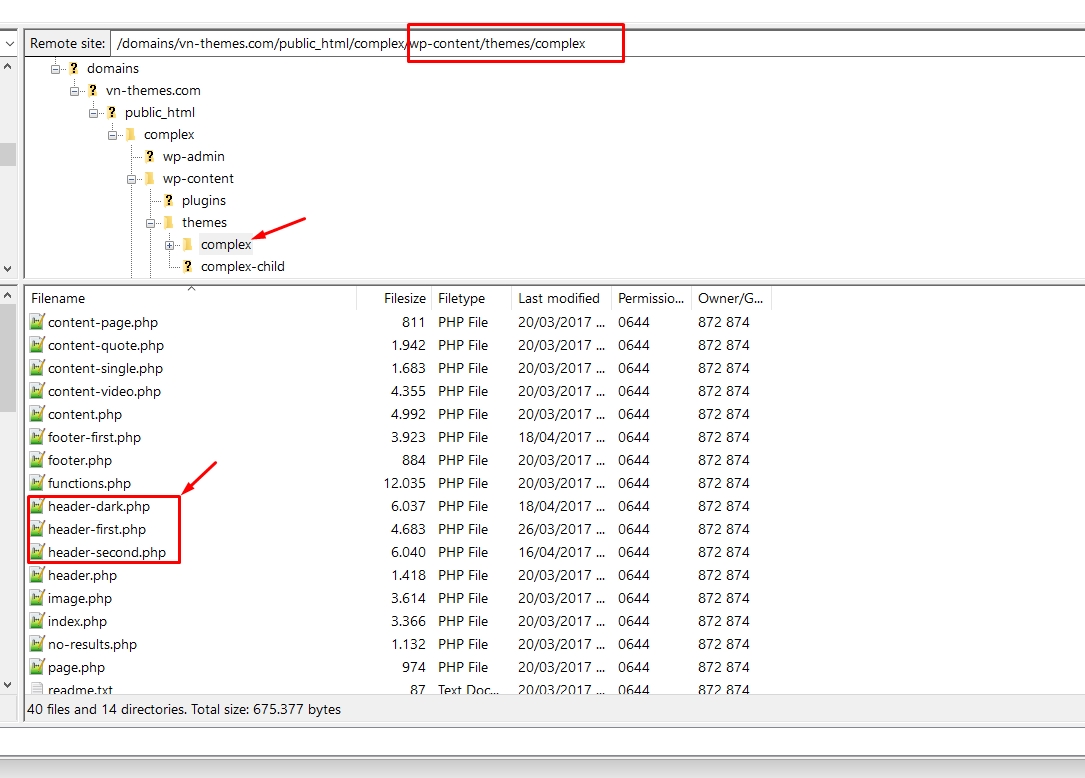Collapse the public_html tree node
This screenshot has width=1085, height=778.
tap(94, 113)
